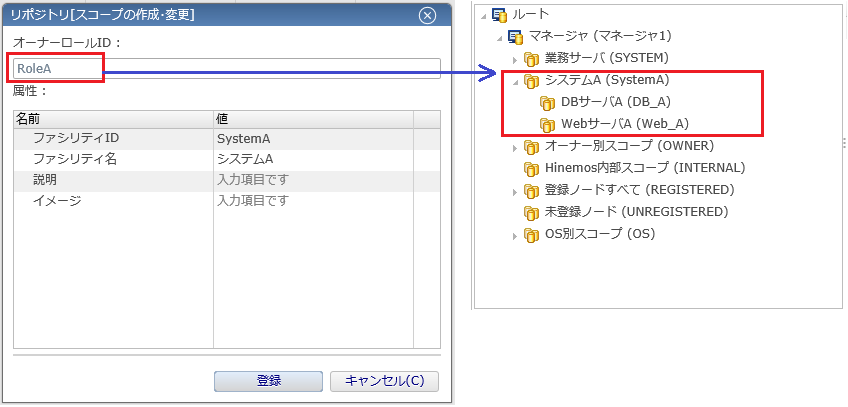Click the OS別スコープ icon
Screen dimensions: 848x407
(x=532, y=236)
